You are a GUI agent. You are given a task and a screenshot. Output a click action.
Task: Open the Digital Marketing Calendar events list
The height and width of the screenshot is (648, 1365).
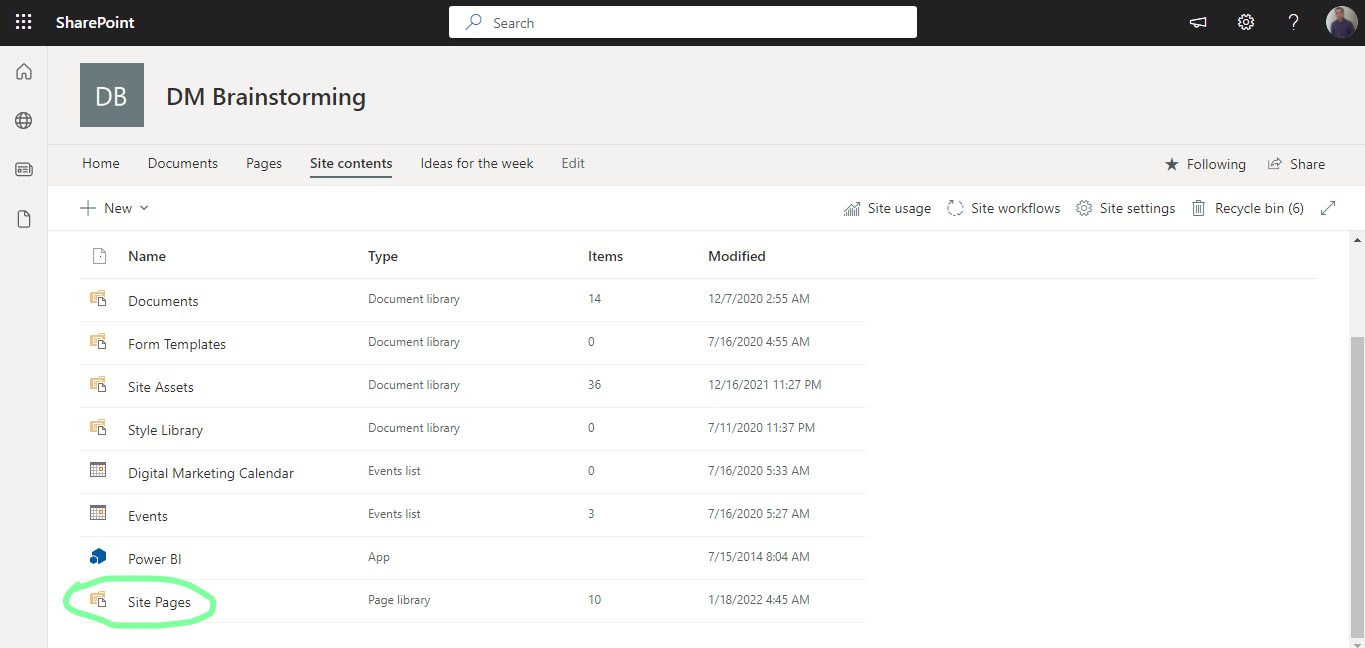[210, 472]
